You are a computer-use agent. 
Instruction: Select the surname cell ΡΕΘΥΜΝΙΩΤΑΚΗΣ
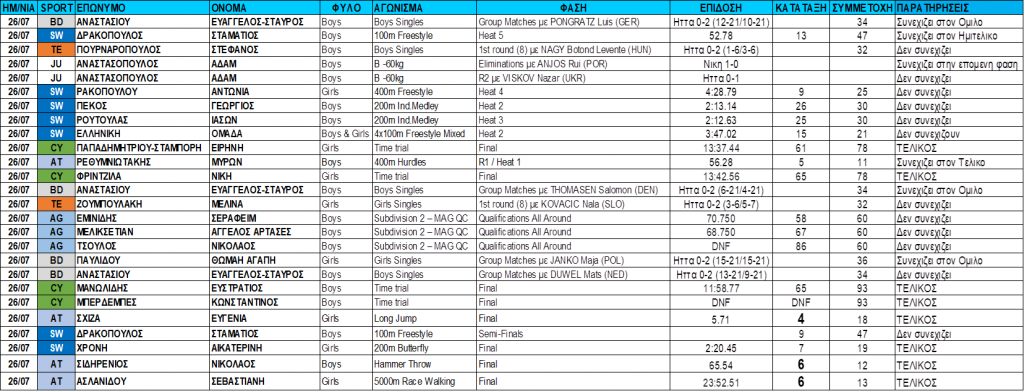click(x=142, y=162)
